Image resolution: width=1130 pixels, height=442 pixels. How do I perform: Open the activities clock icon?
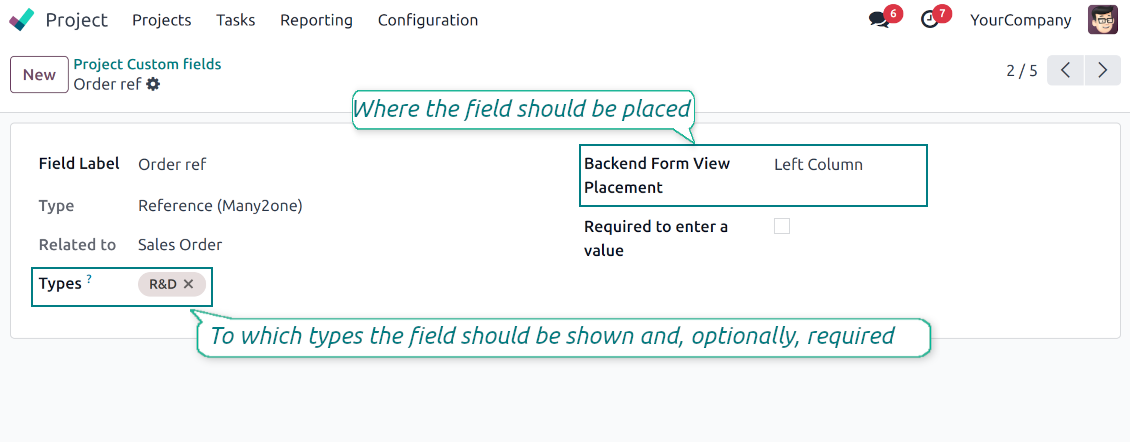point(930,20)
